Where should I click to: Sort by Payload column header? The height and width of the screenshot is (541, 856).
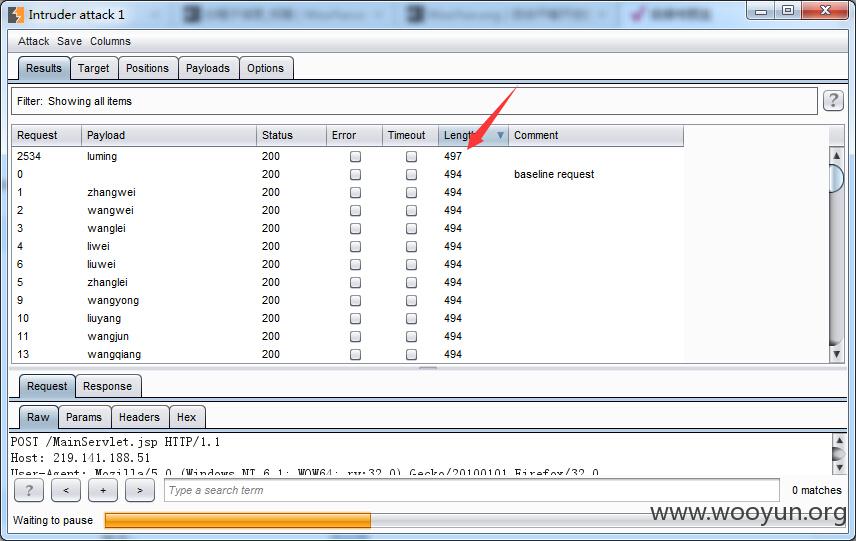point(169,135)
